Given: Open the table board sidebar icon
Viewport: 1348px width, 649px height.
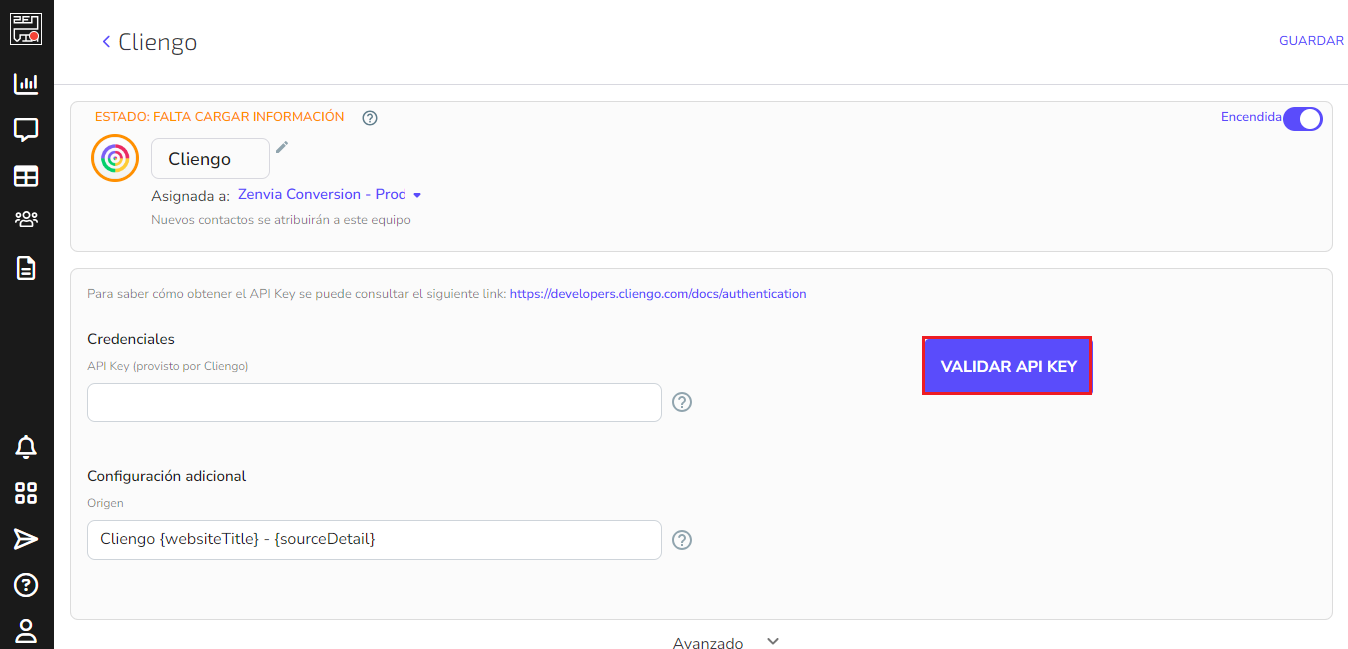Looking at the screenshot, I should [x=26, y=176].
